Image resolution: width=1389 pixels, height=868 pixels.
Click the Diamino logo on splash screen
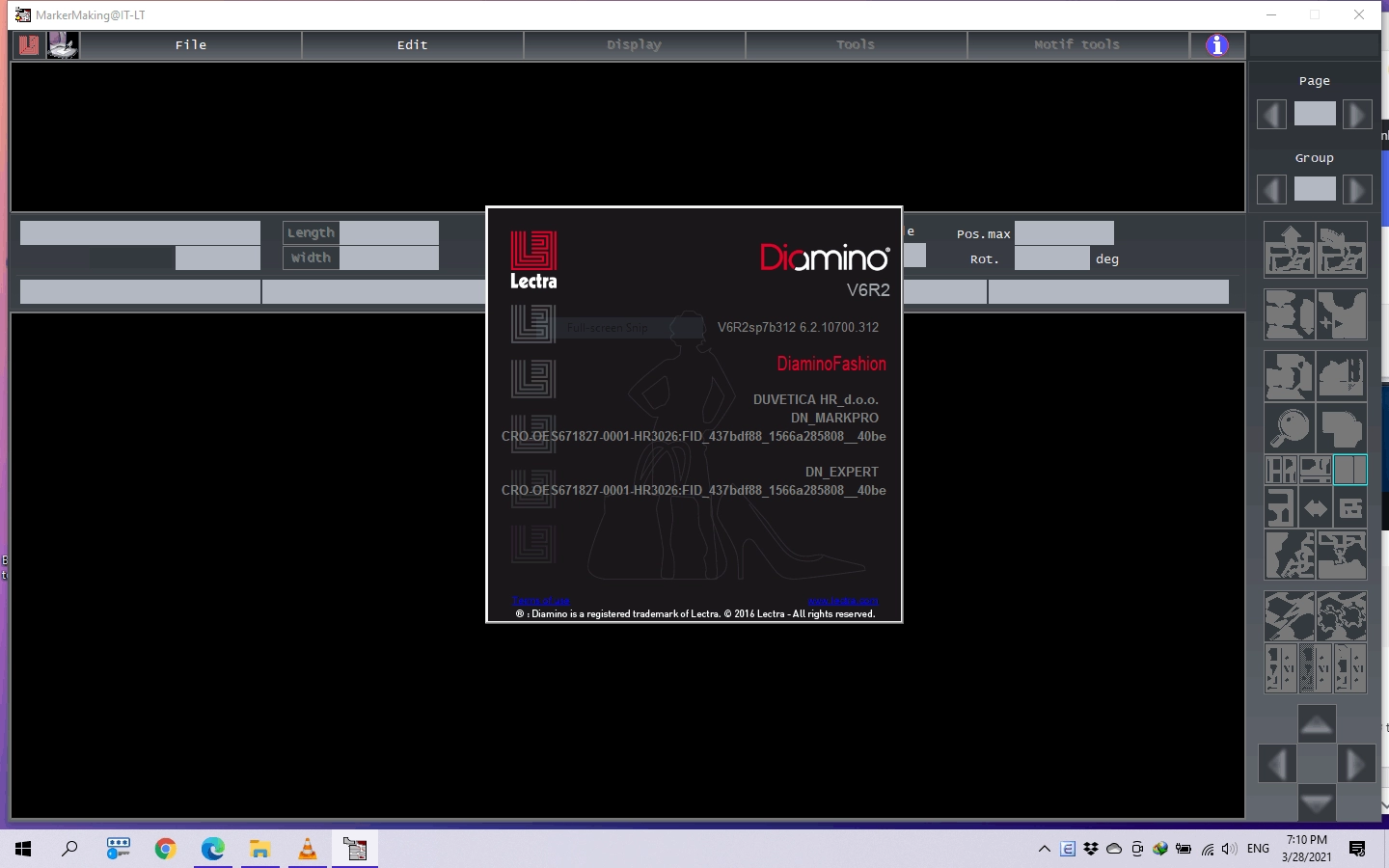825,258
